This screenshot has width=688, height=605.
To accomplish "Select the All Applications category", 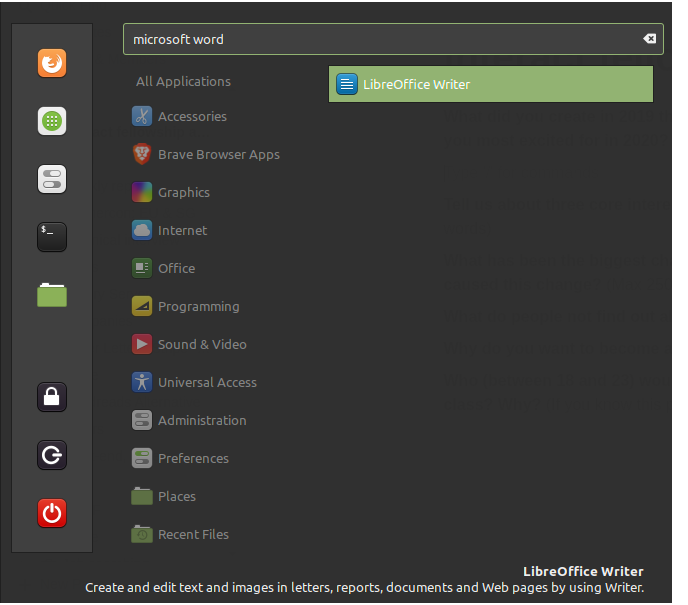I will (183, 82).
